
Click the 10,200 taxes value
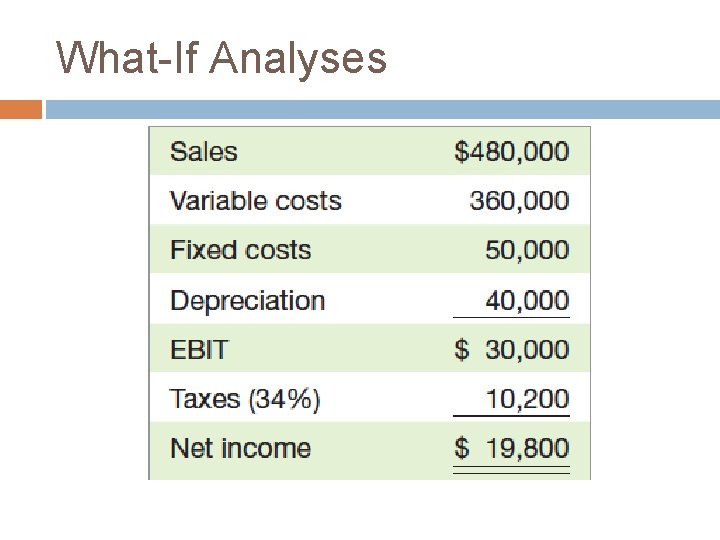click(527, 399)
